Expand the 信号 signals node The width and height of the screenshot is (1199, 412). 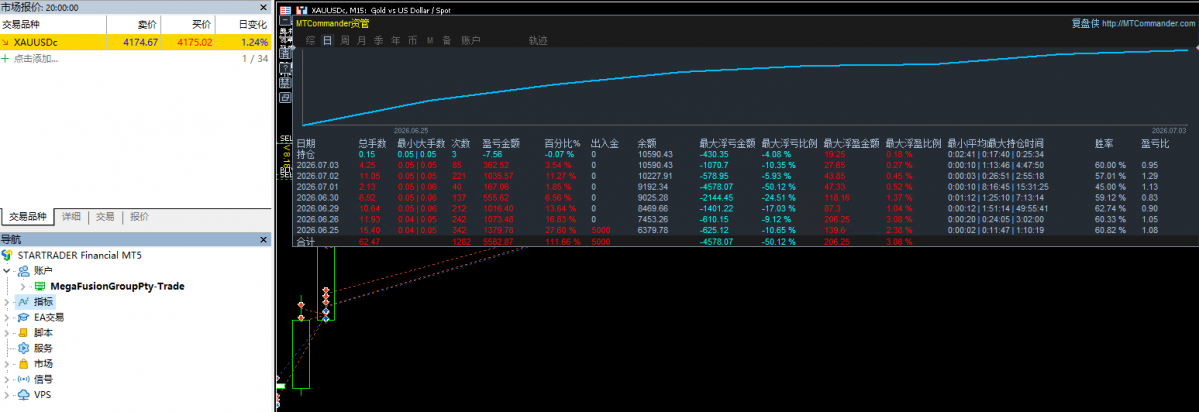pyautogui.click(x=7, y=379)
